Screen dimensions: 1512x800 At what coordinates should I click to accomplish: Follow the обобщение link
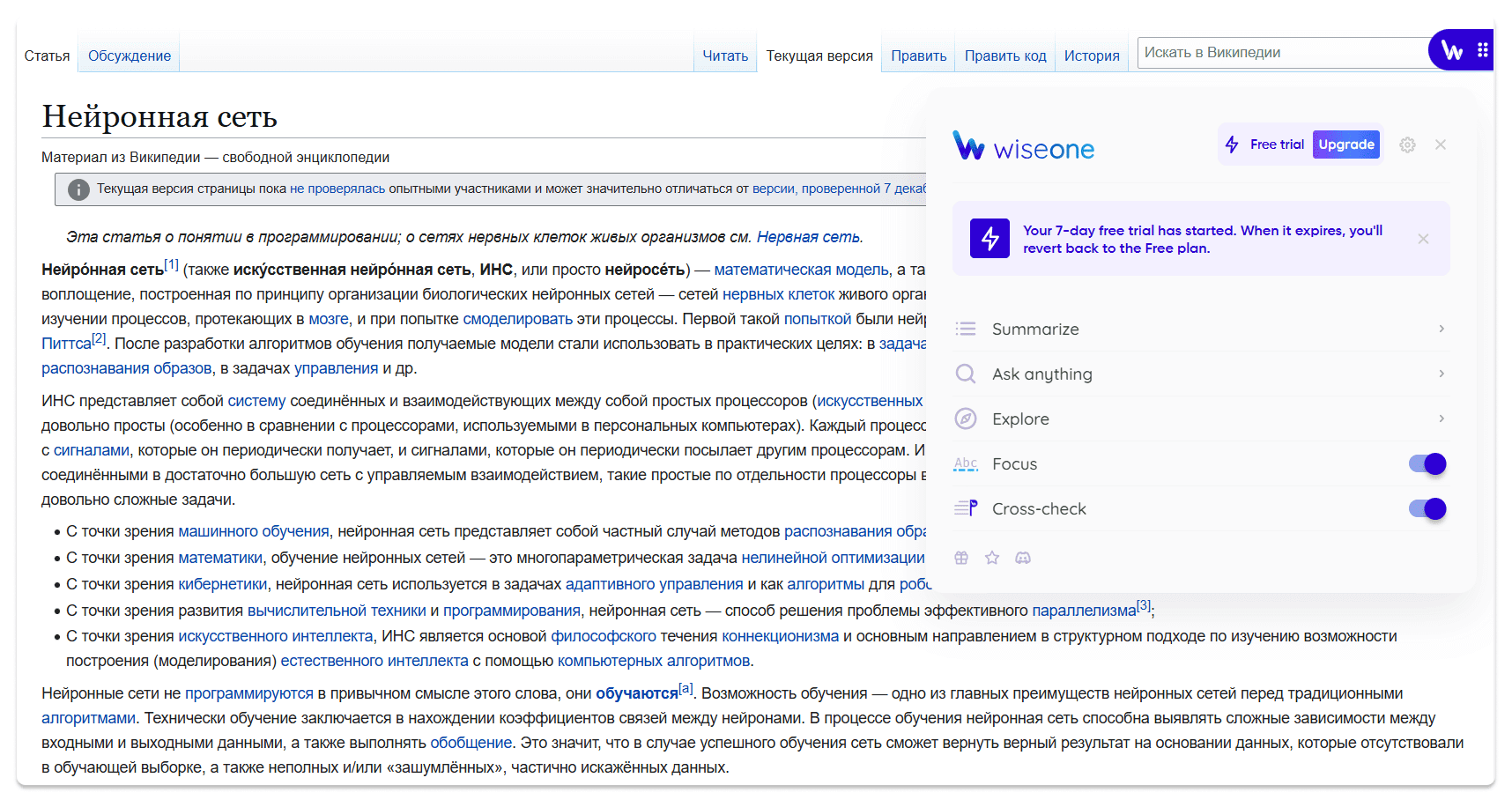pyautogui.click(x=471, y=743)
